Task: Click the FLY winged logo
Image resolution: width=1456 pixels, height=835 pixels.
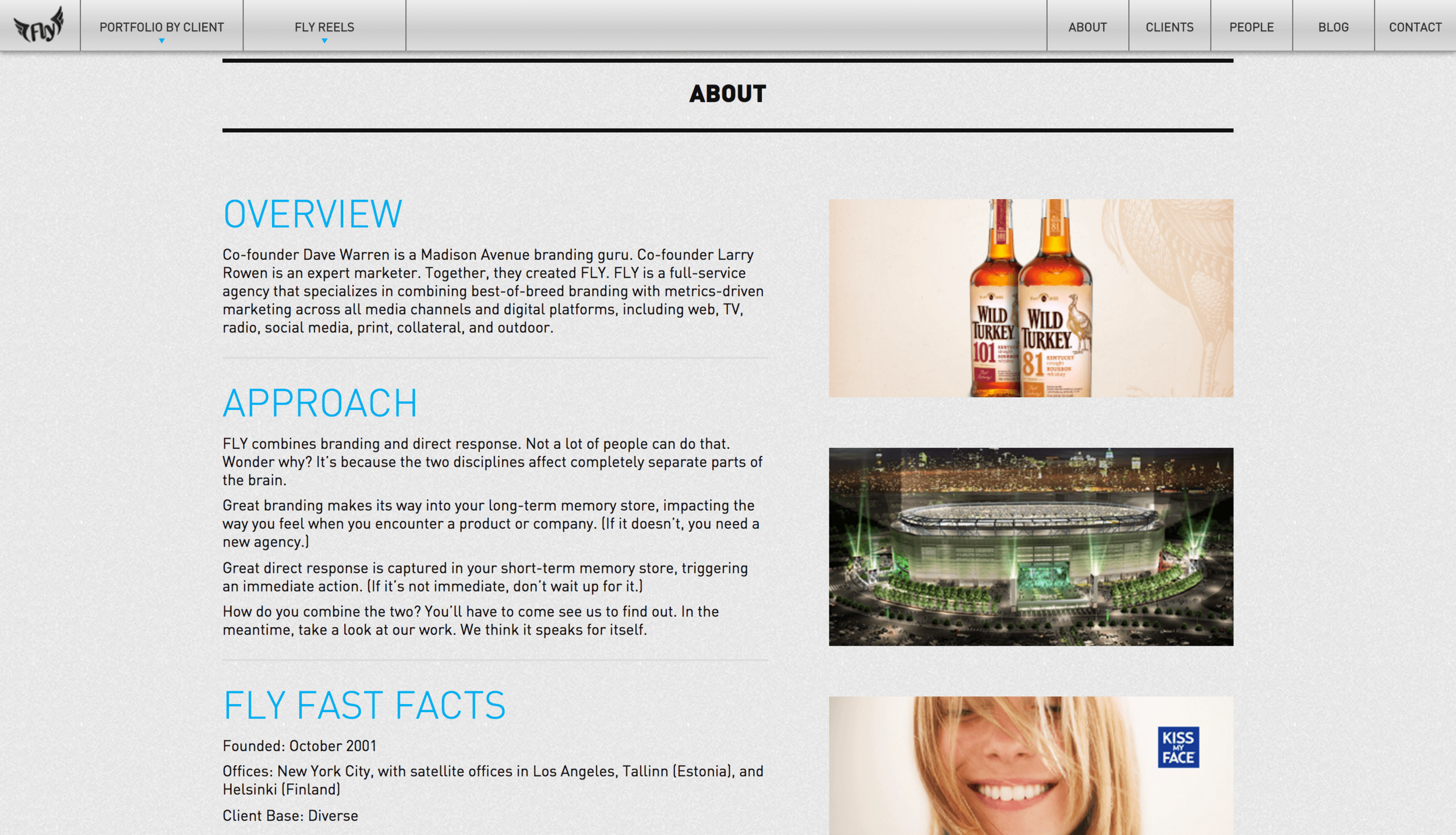Action: pyautogui.click(x=39, y=25)
